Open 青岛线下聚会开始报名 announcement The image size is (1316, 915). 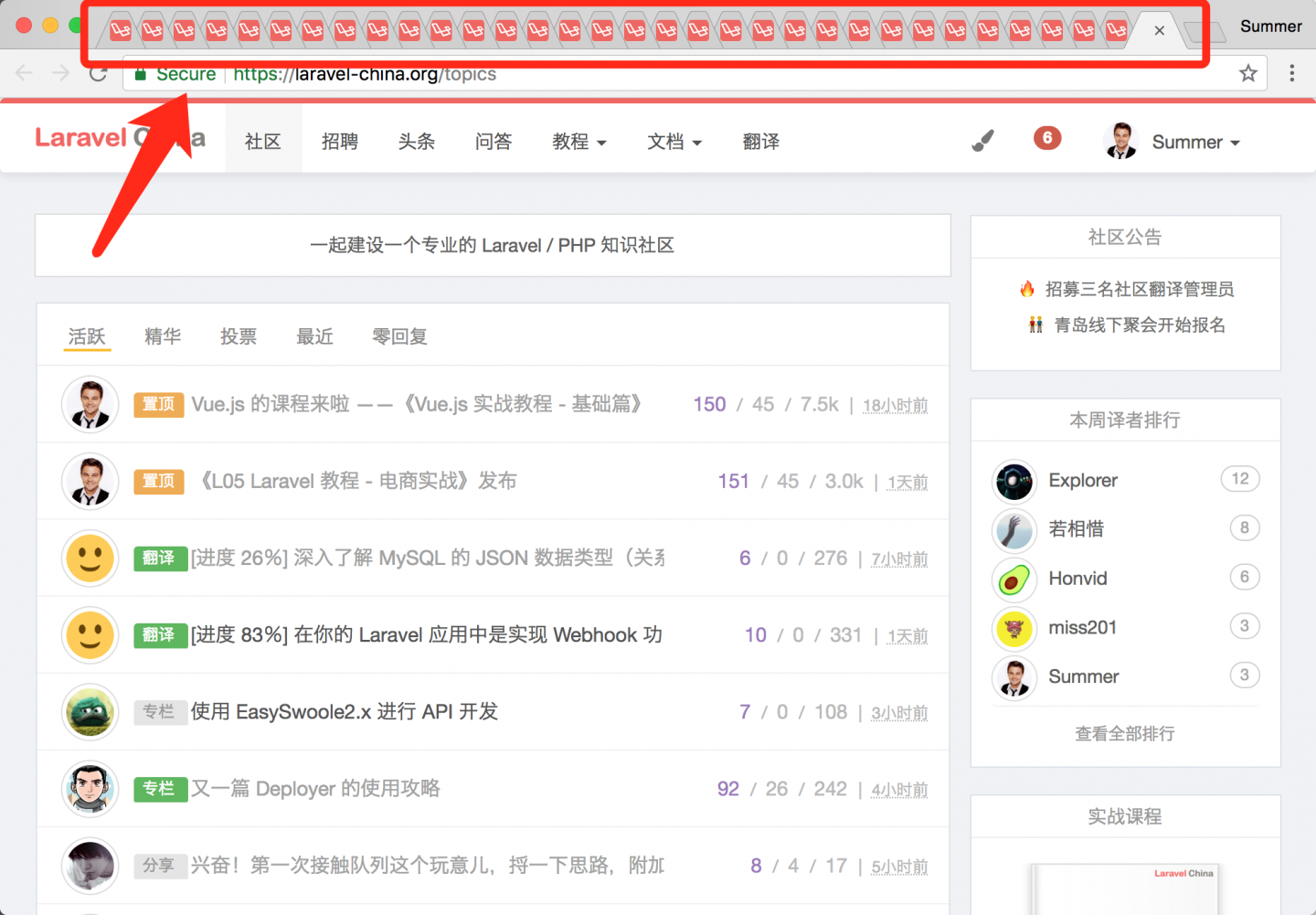pos(1140,325)
